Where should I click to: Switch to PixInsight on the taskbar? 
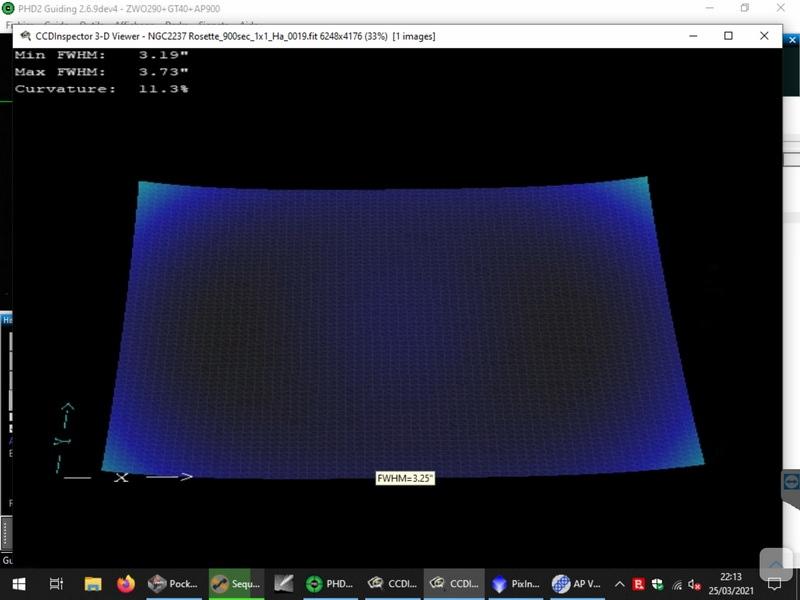coord(516,584)
